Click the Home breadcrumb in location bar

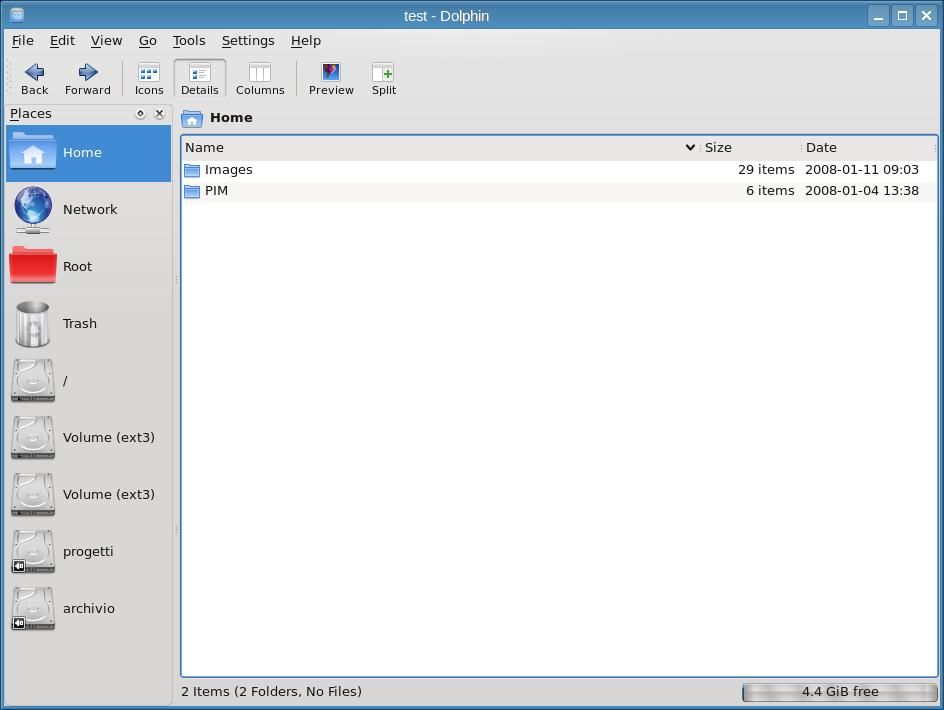tap(231, 117)
